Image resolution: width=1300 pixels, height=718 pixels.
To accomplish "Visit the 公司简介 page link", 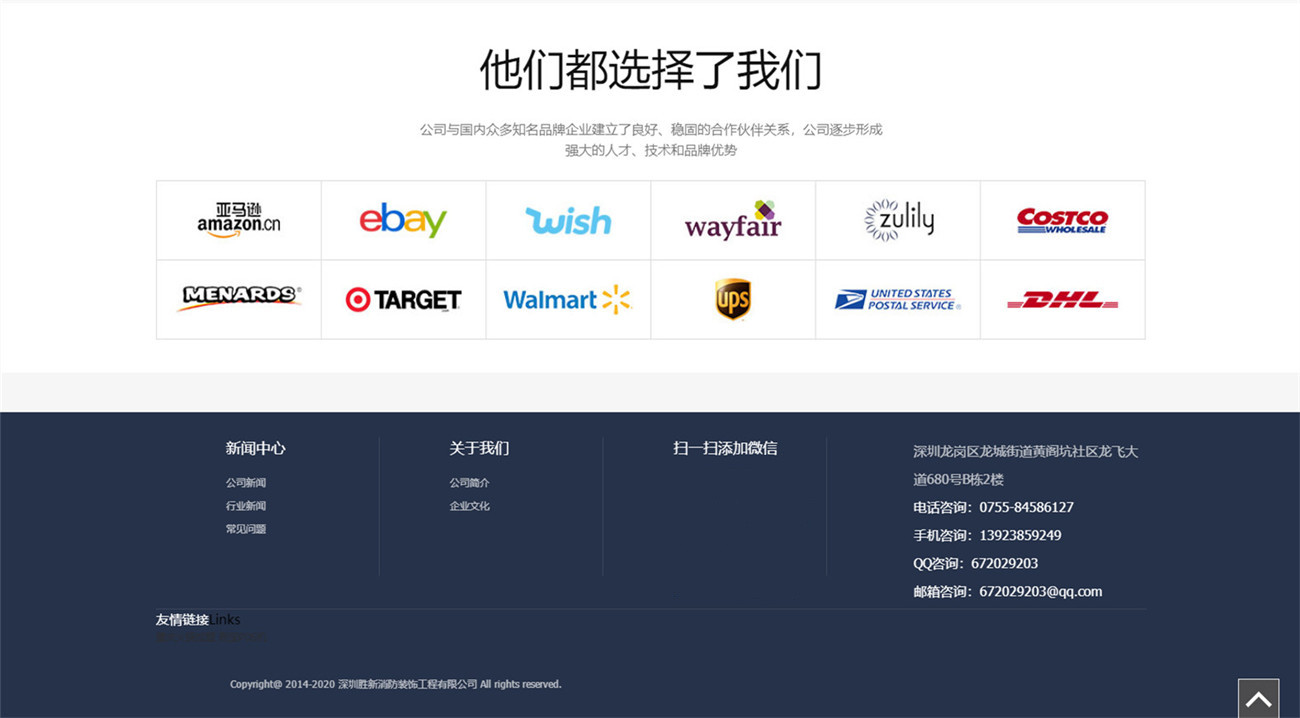I will (470, 483).
